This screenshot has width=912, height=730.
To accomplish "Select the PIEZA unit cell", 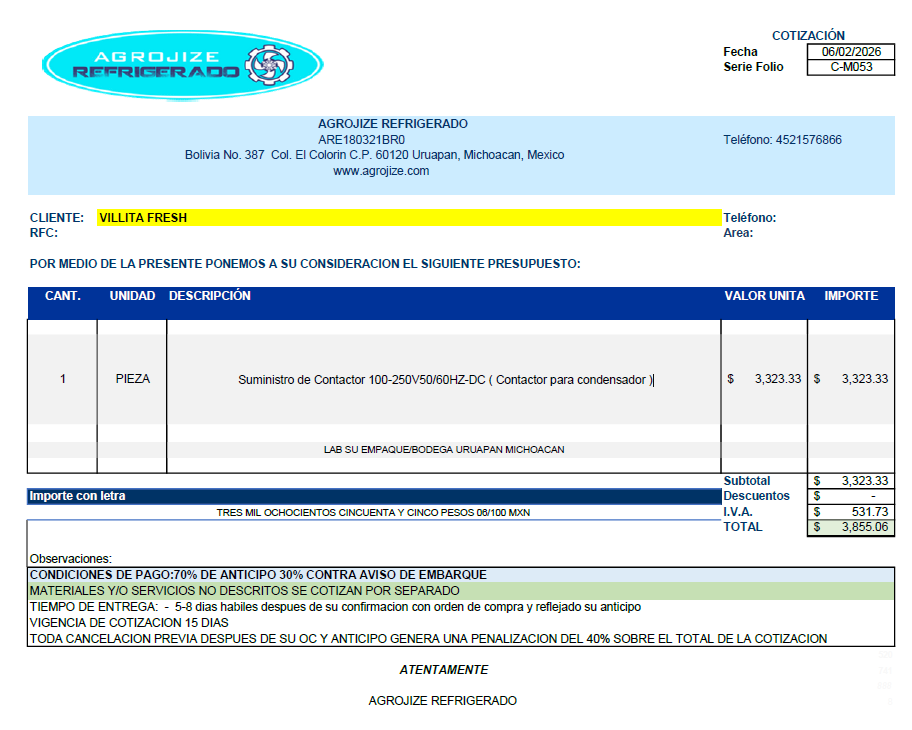I will [x=132, y=380].
